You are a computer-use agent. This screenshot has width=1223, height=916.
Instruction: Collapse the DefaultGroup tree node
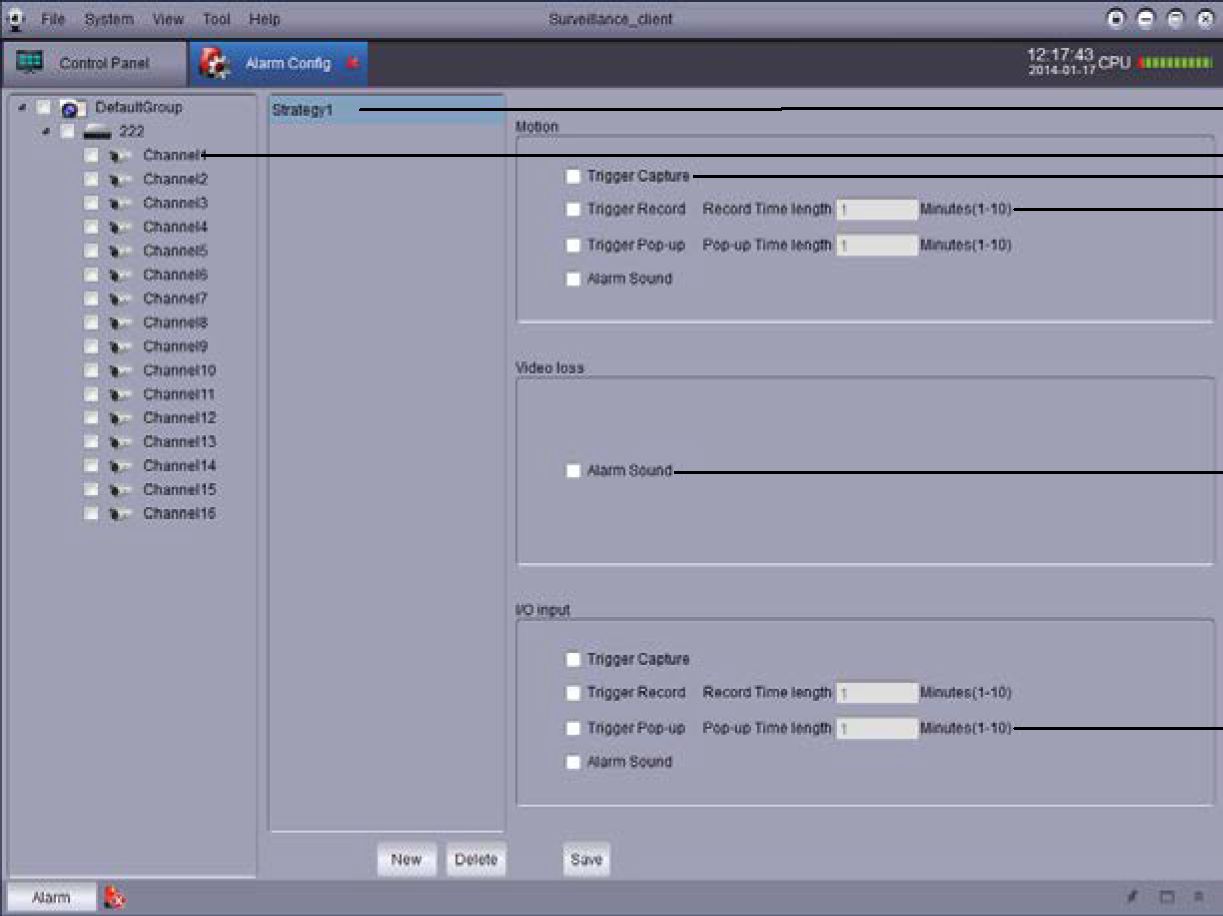click(22, 107)
